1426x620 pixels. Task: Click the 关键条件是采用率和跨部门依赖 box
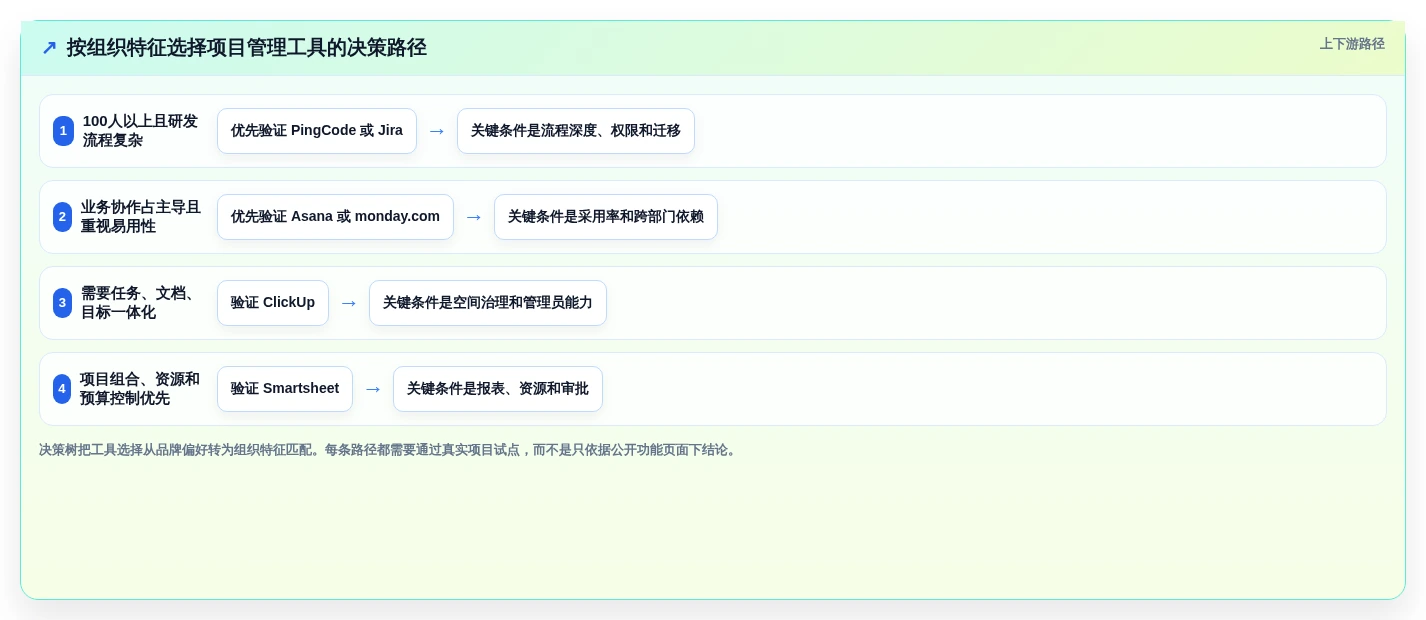point(606,217)
